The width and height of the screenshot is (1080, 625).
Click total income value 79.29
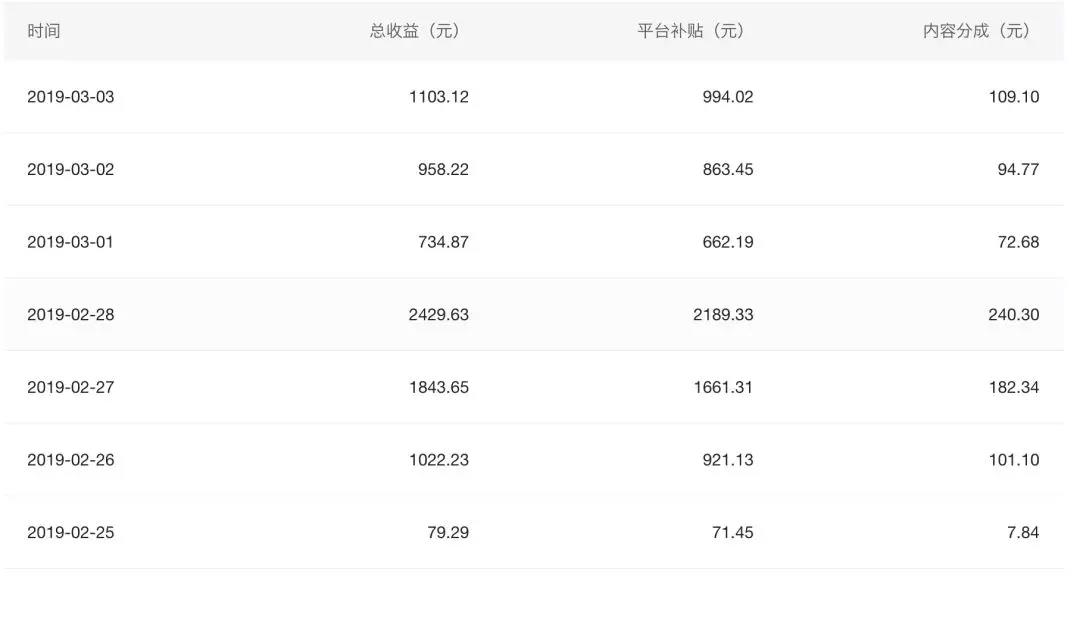click(448, 532)
